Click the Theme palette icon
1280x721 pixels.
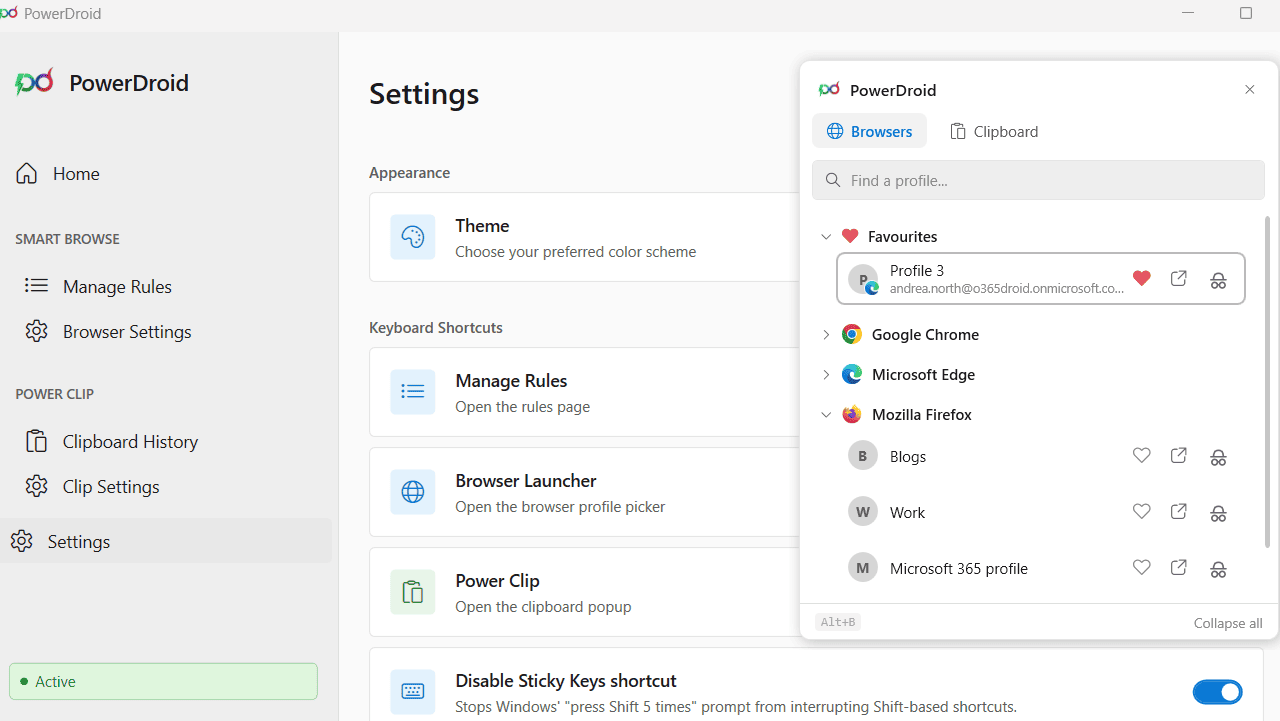coord(413,237)
